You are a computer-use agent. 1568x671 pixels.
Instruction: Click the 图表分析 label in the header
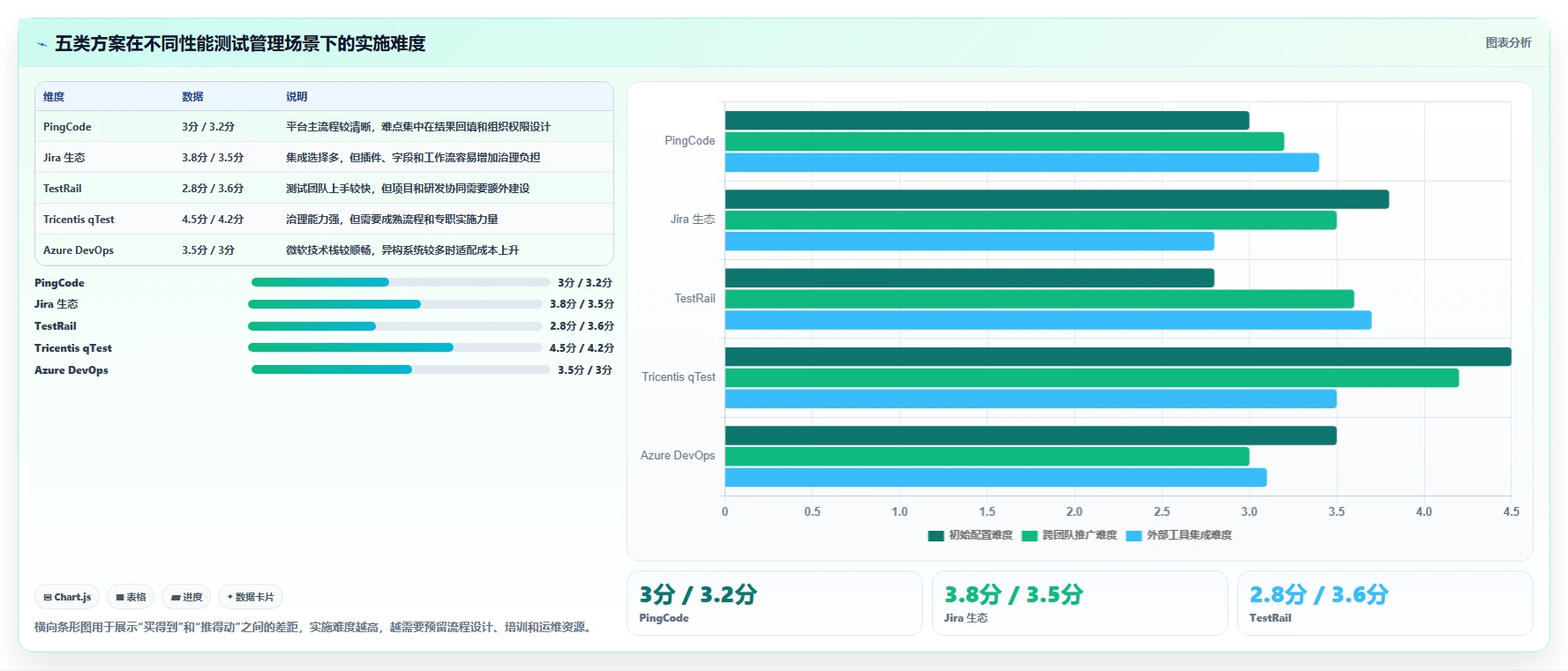tap(1508, 42)
